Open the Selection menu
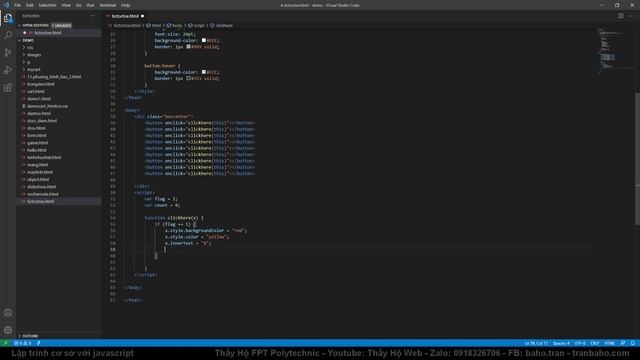The height and width of the screenshot is (360, 640). tap(47, 5)
